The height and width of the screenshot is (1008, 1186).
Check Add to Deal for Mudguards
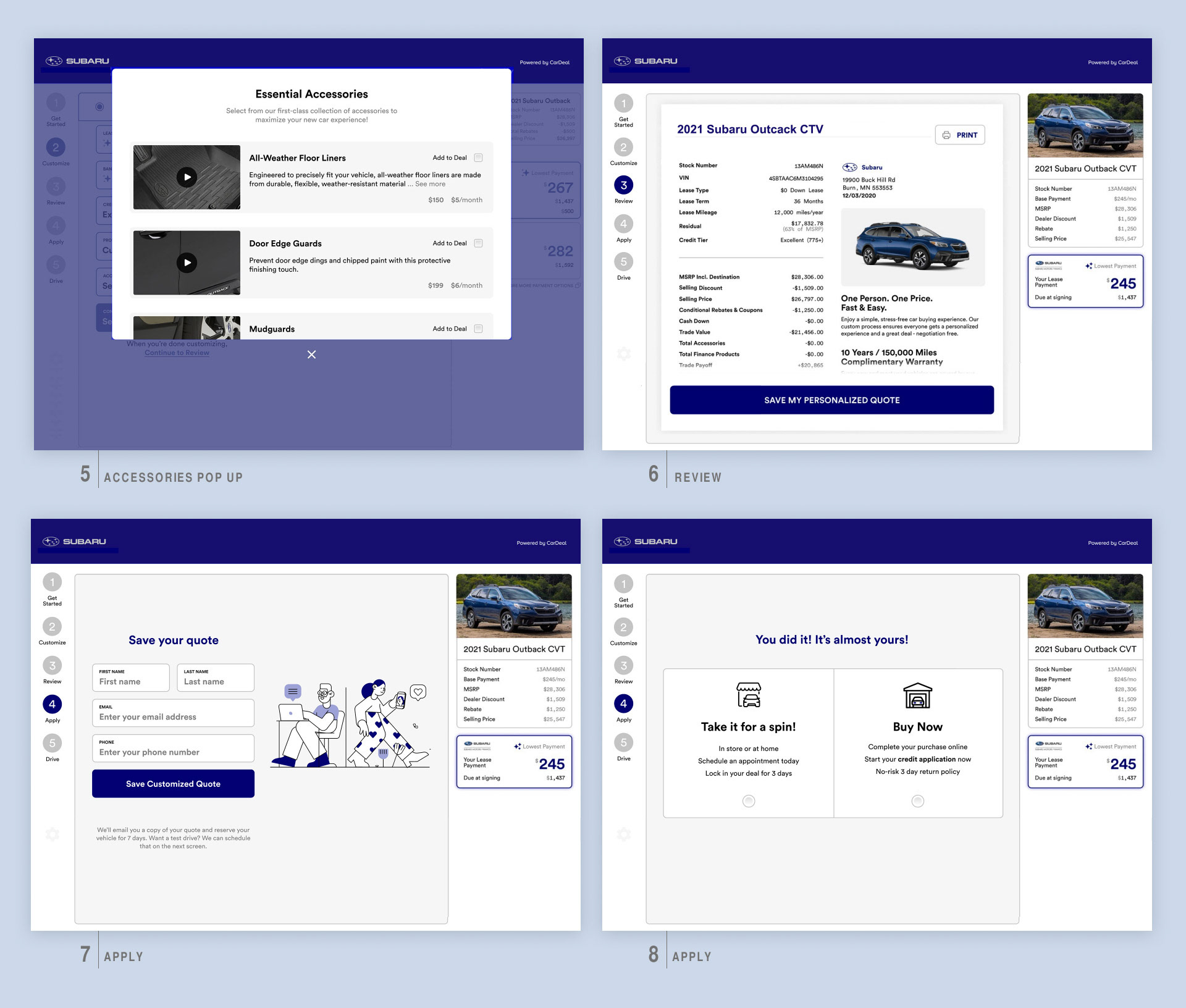coord(478,329)
